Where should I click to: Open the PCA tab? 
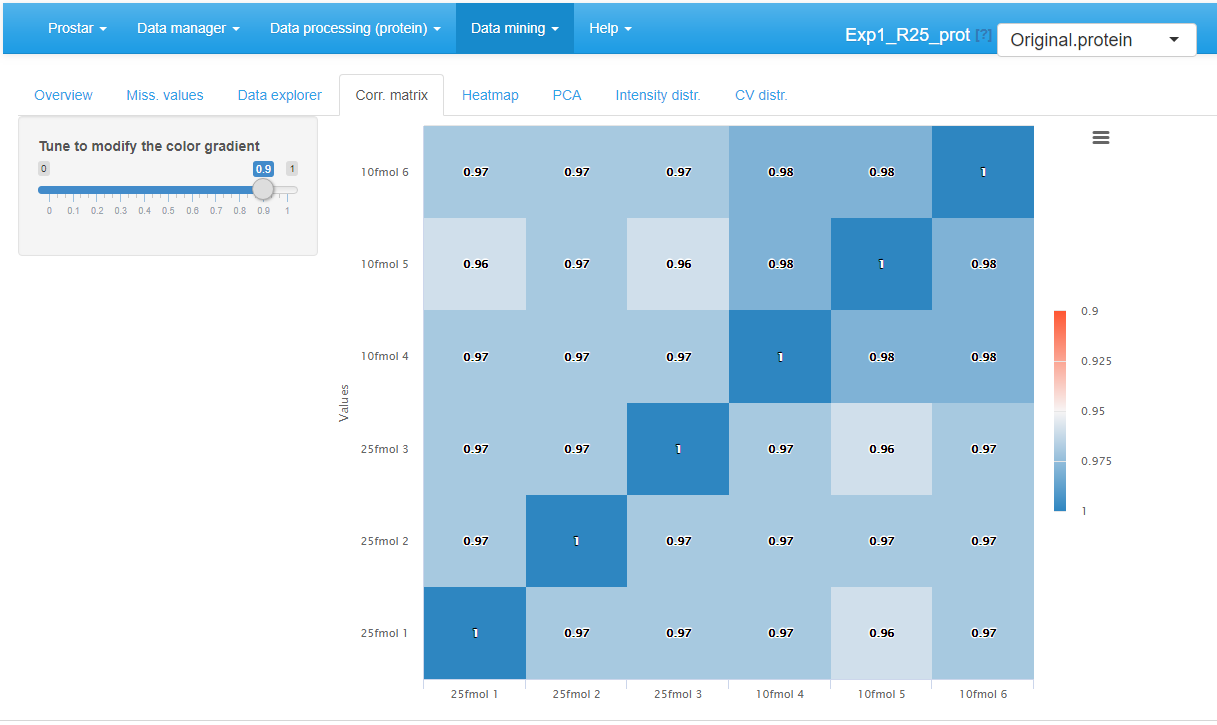tap(567, 94)
